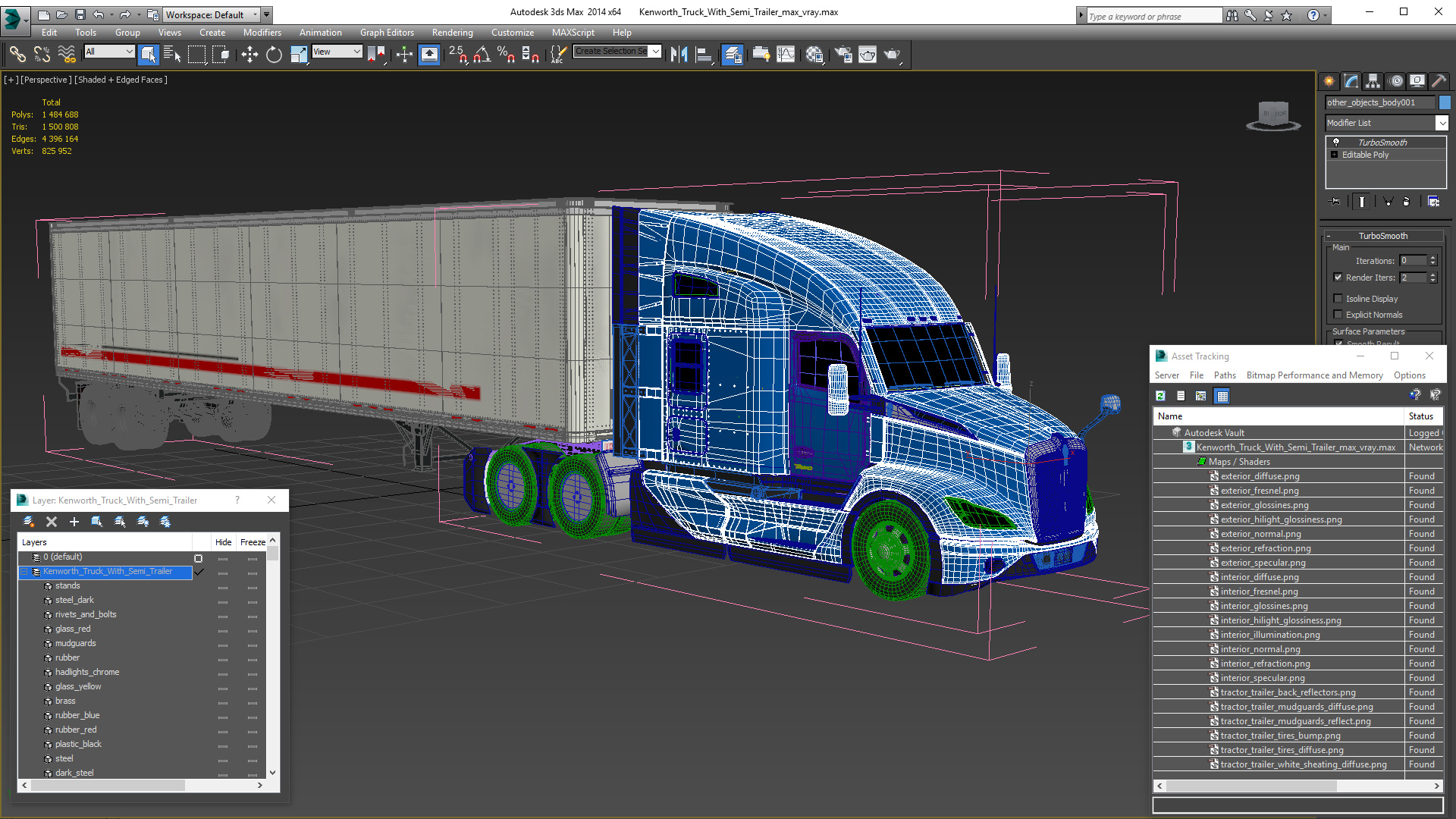Toggle Hide for Kenworth_Truck_With_Semi_Trailer layer
This screenshot has height=819, width=1456.
pos(223,573)
